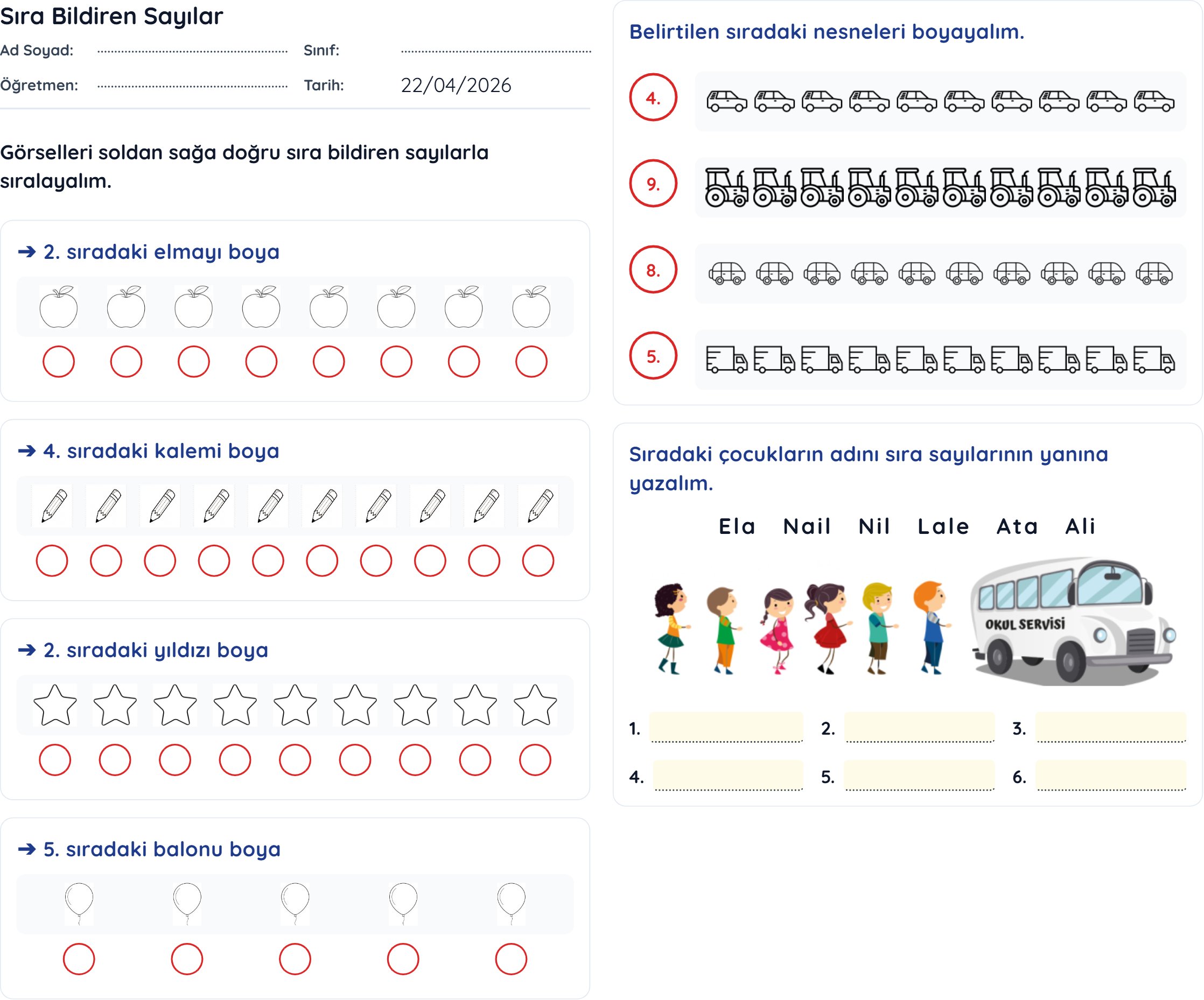This screenshot has height=1000, width=1204.
Task: Click the dotted line after Ad Soyad
Action: (x=193, y=51)
